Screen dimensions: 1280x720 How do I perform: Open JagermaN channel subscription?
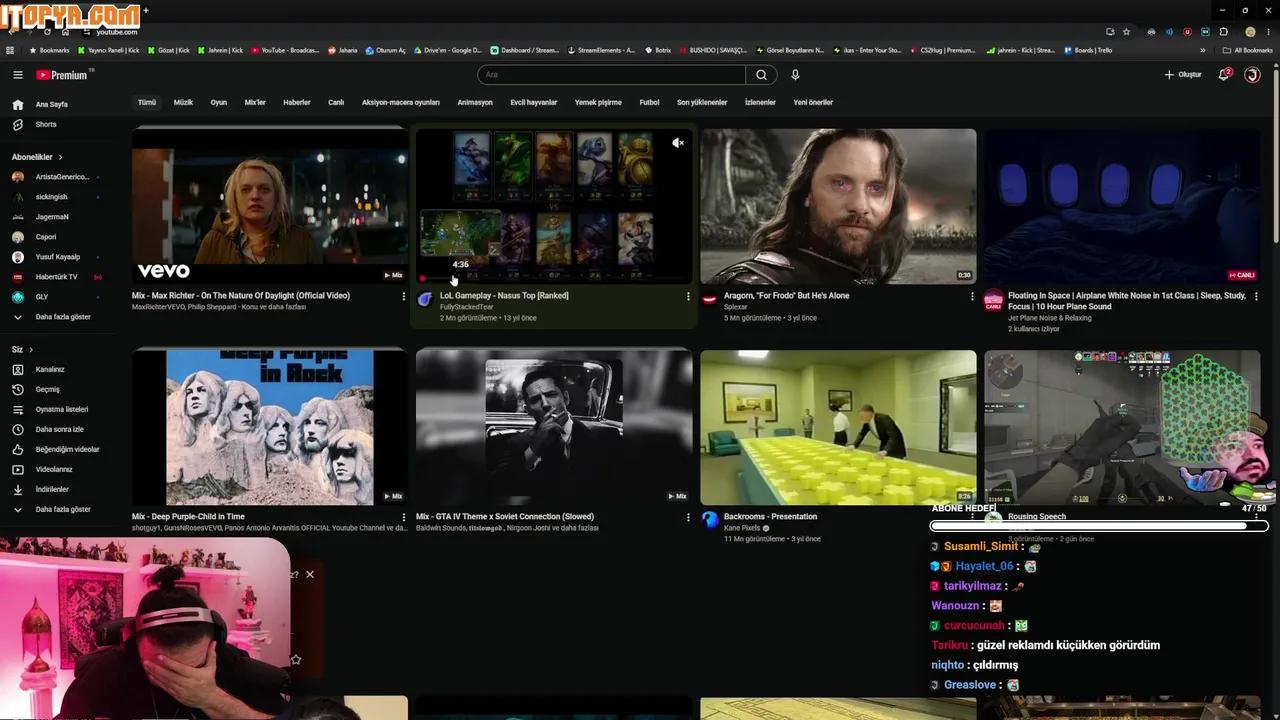click(52, 217)
